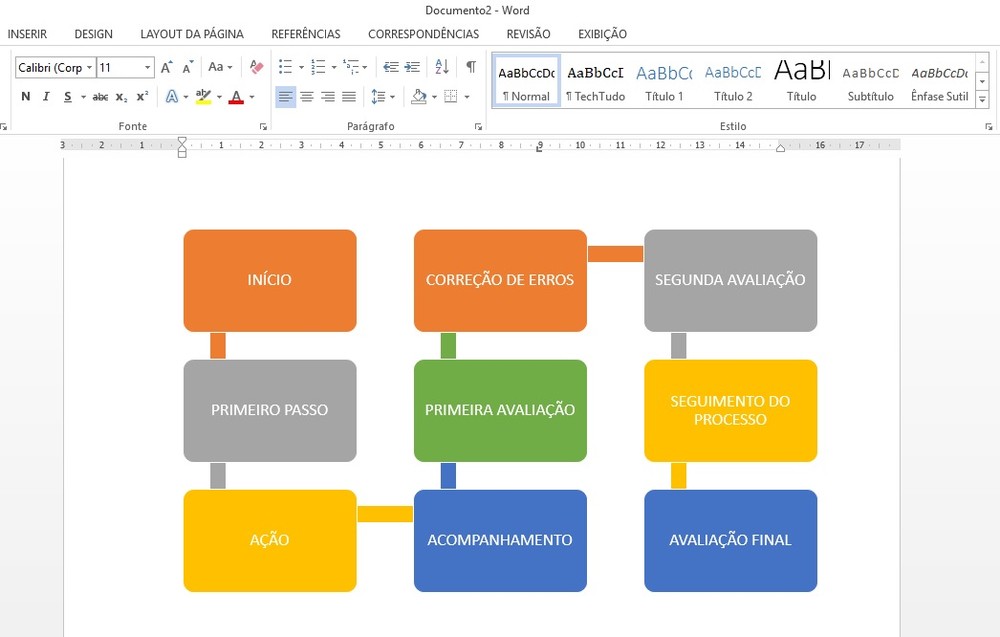Apply the bulleted list
The height and width of the screenshot is (637, 1000).
284,66
